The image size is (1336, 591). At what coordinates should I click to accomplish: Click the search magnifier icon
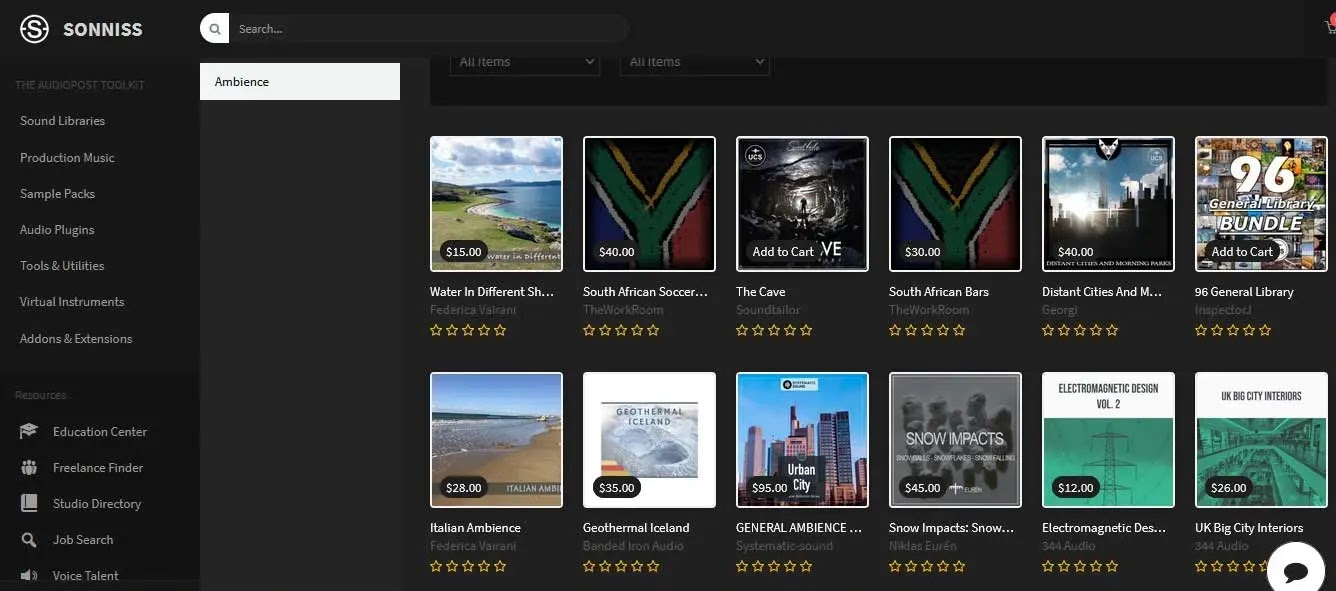point(214,29)
